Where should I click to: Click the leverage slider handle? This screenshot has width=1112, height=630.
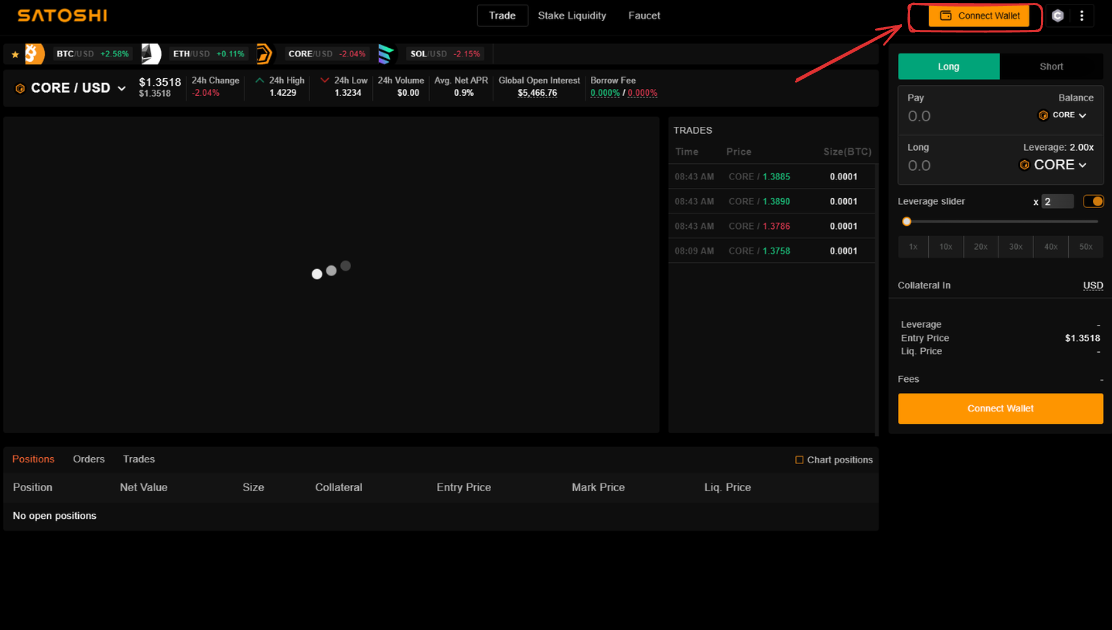click(907, 221)
